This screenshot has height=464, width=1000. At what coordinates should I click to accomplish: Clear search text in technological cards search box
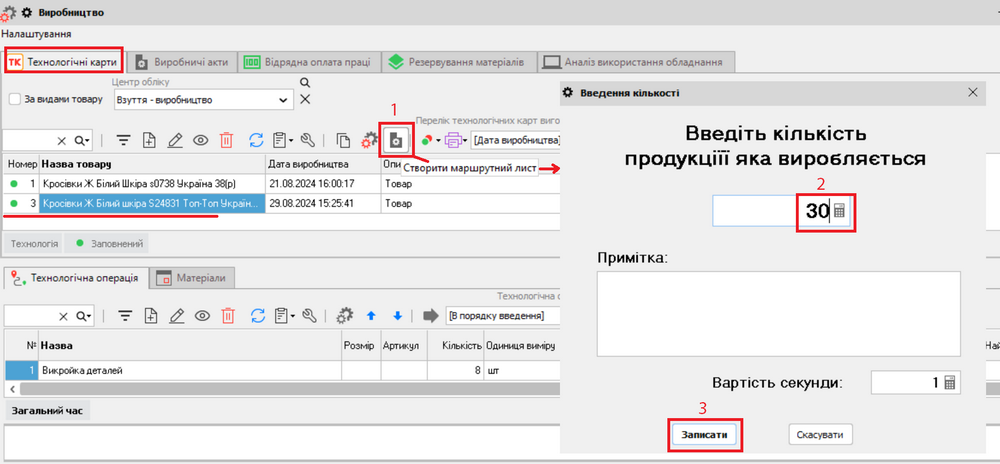62,140
